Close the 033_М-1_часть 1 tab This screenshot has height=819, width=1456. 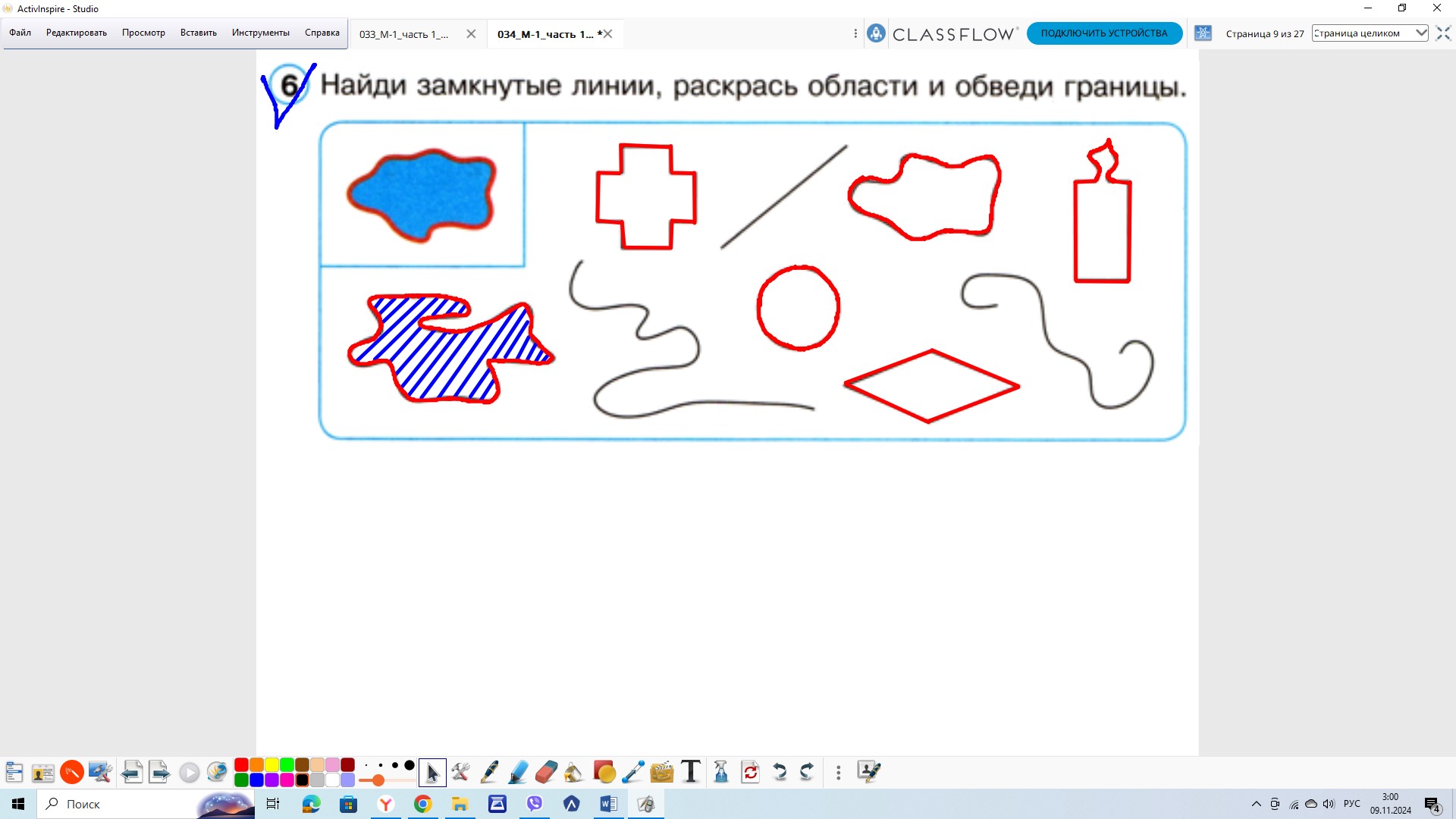[471, 34]
